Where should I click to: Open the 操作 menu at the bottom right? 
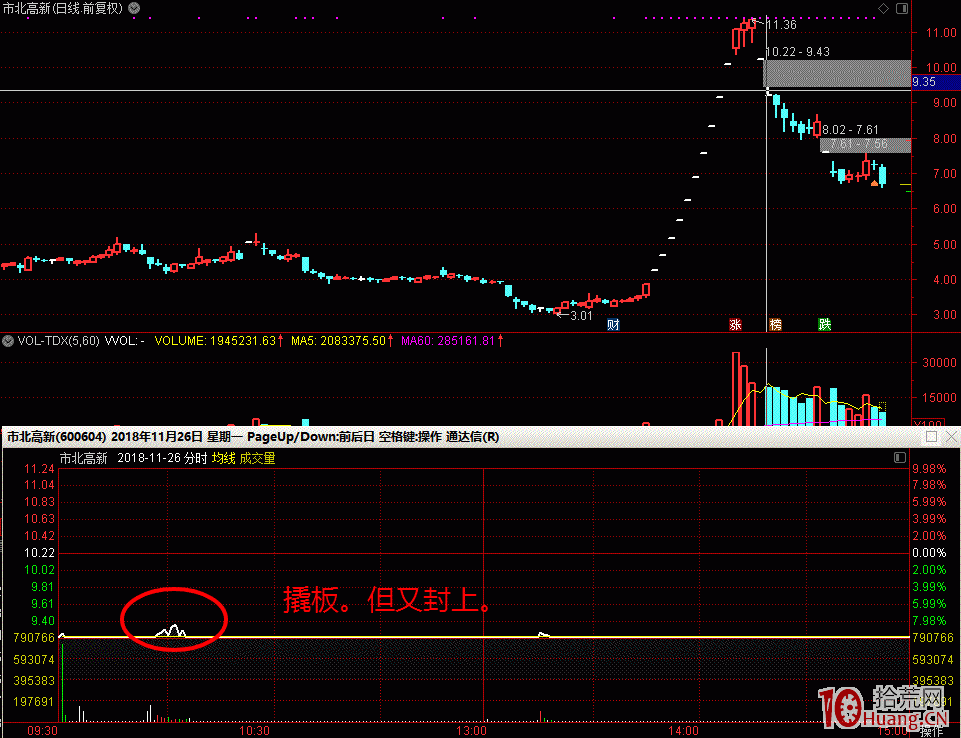point(932,731)
